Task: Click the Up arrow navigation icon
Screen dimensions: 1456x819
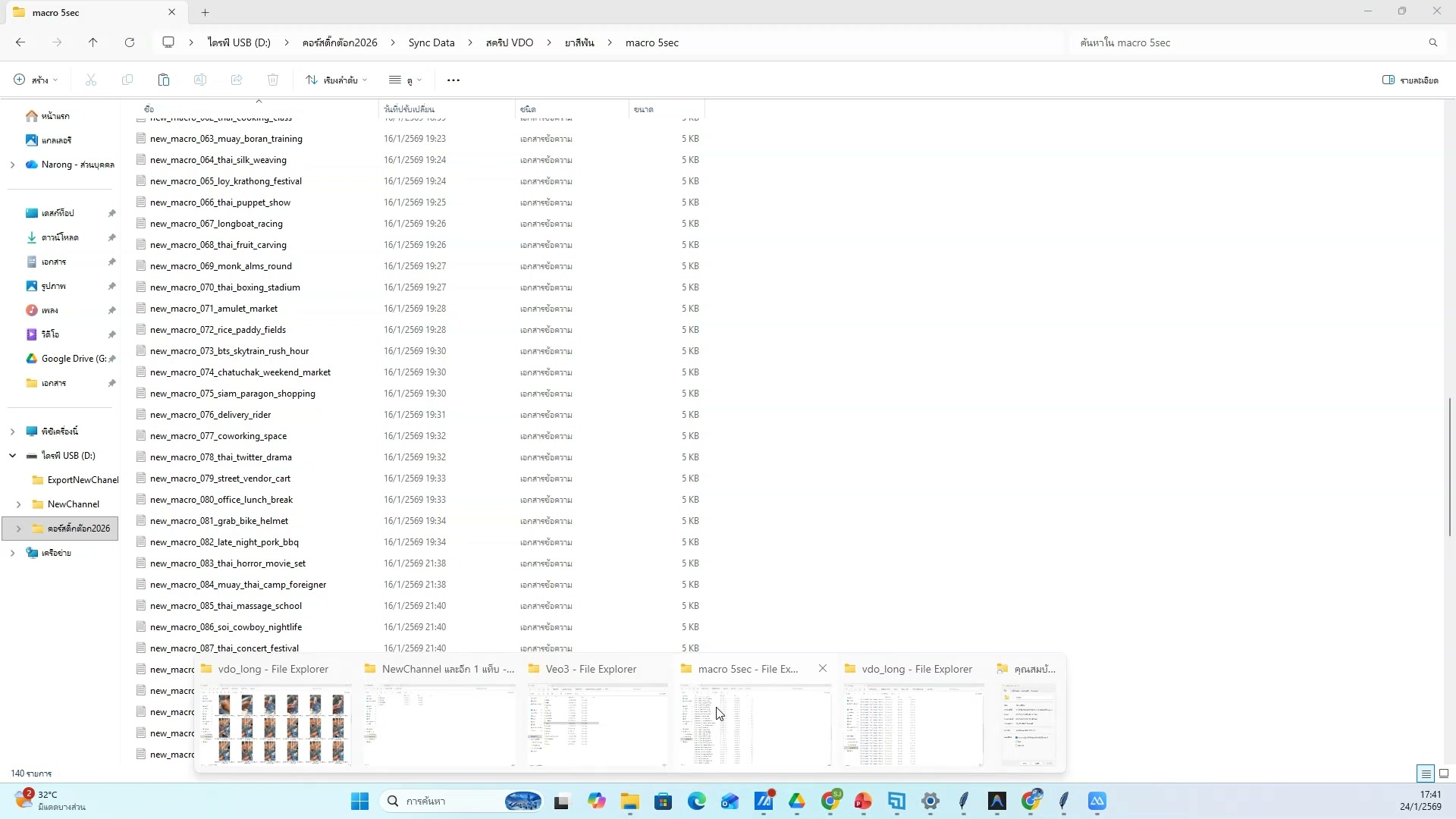Action: click(93, 42)
